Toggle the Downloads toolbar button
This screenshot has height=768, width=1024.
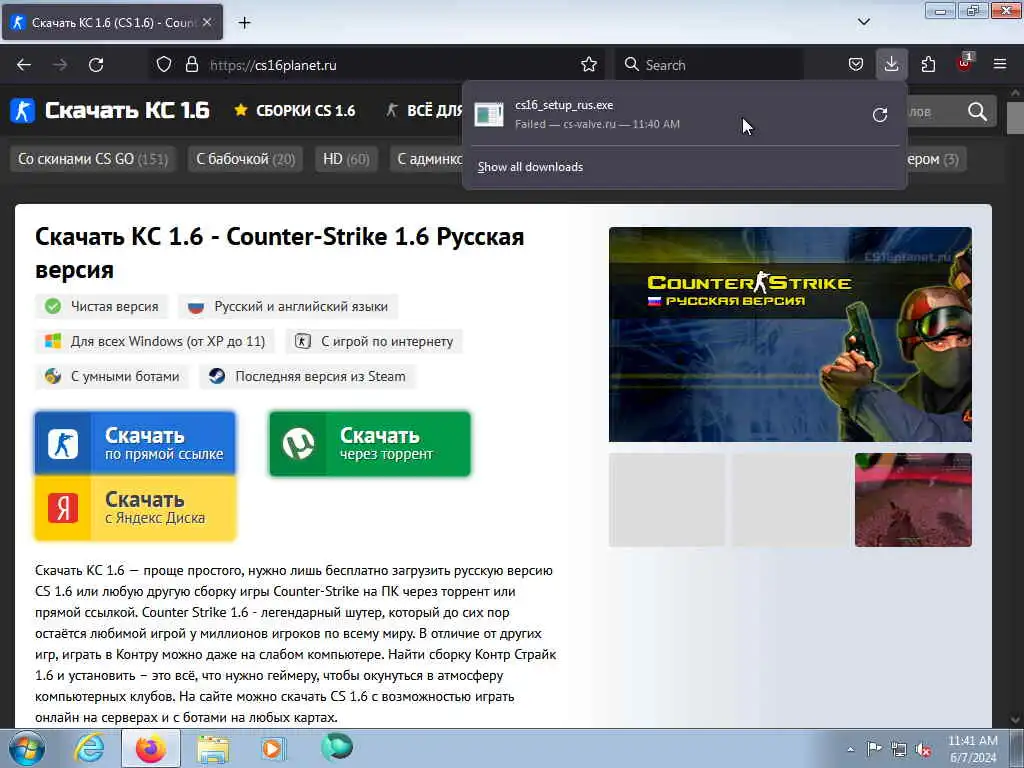click(x=891, y=65)
